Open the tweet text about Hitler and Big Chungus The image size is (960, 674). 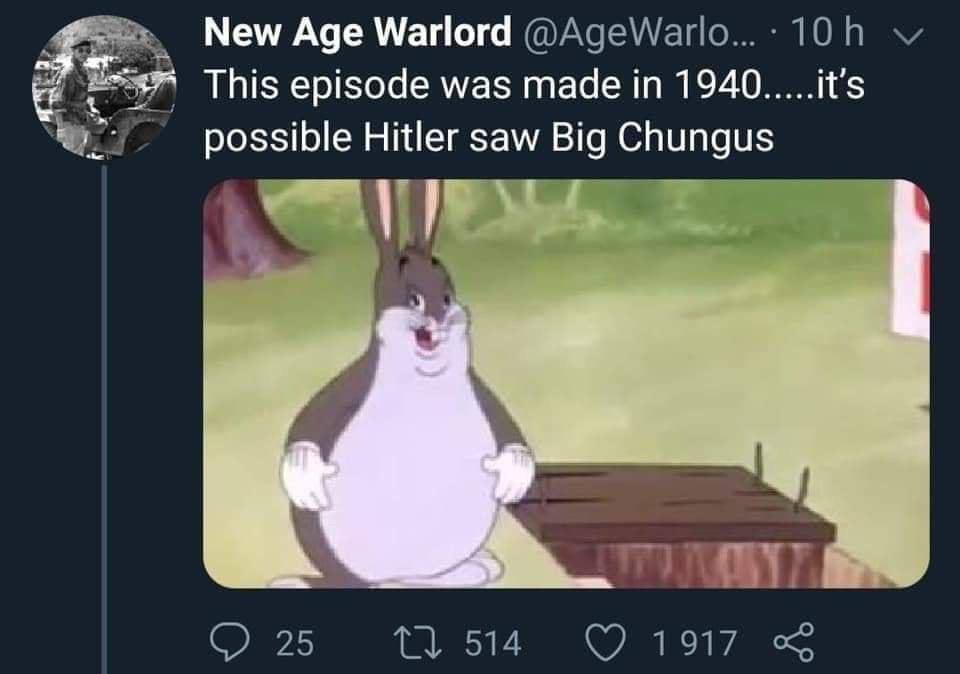point(534,111)
